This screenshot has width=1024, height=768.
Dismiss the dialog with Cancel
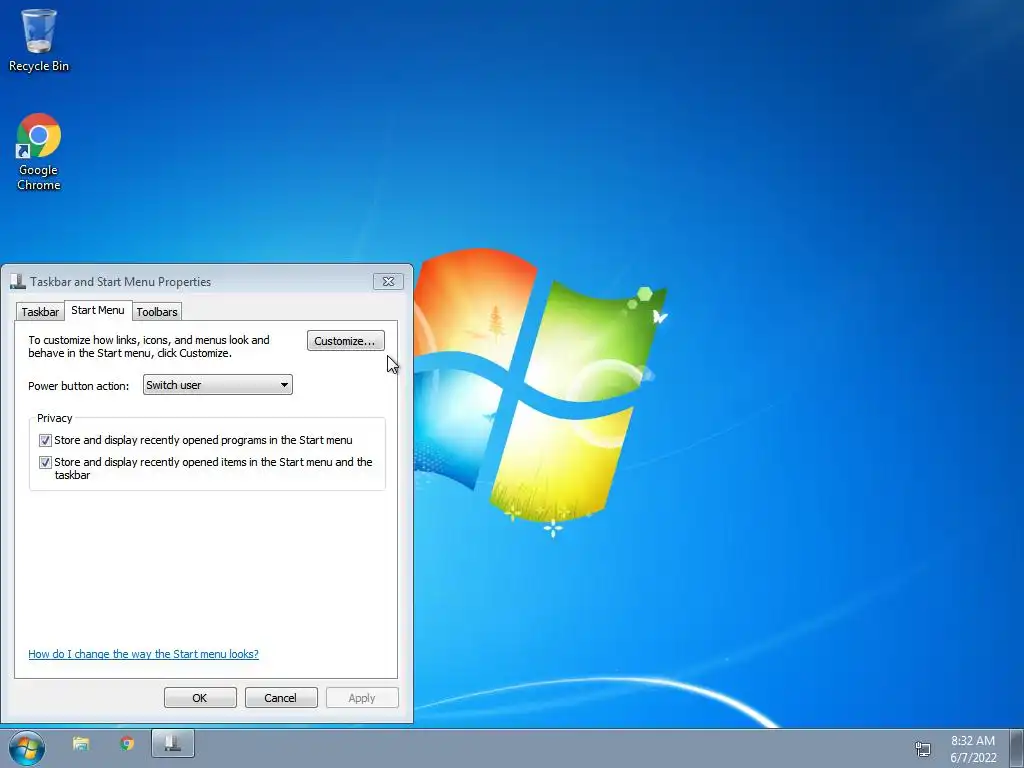point(281,697)
